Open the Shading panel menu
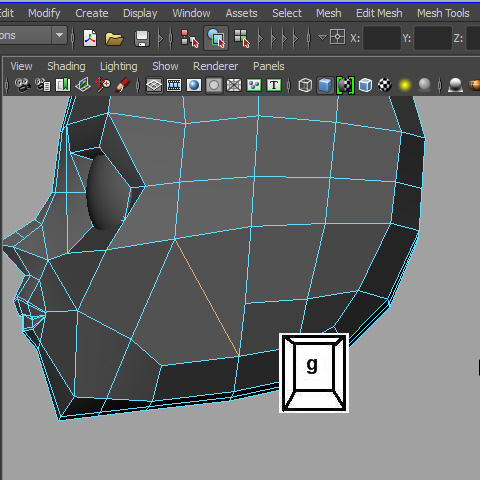 66,66
